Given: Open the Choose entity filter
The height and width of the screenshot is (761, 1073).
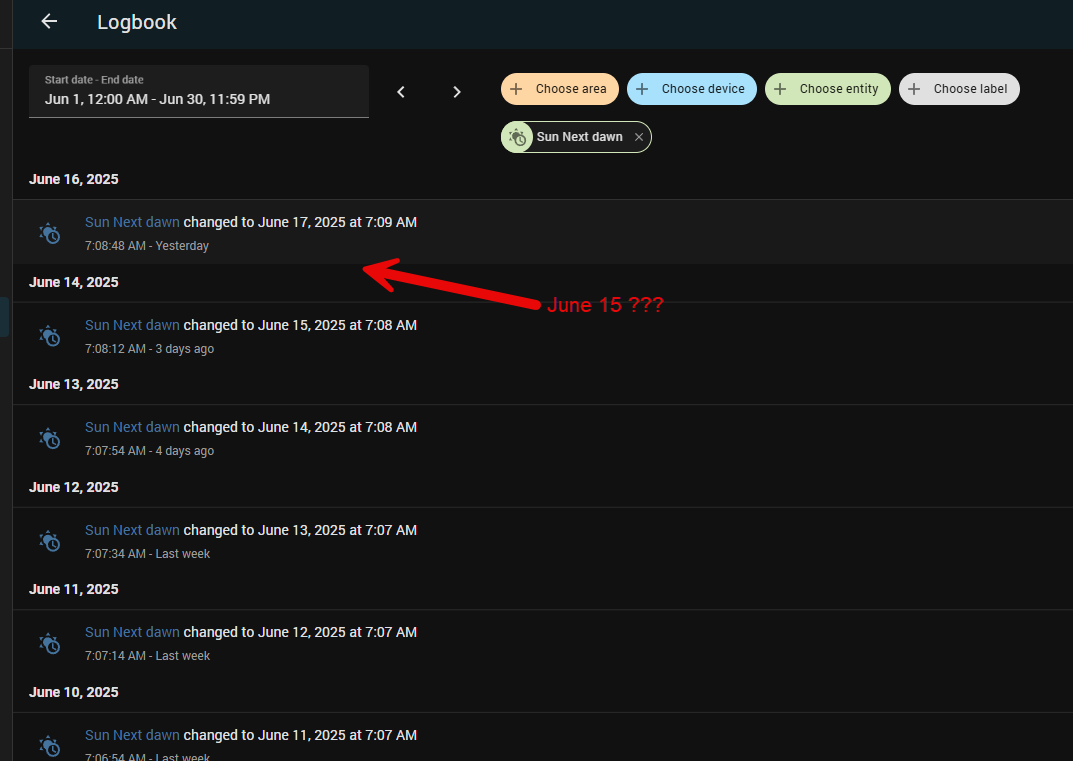Looking at the screenshot, I should click(827, 88).
